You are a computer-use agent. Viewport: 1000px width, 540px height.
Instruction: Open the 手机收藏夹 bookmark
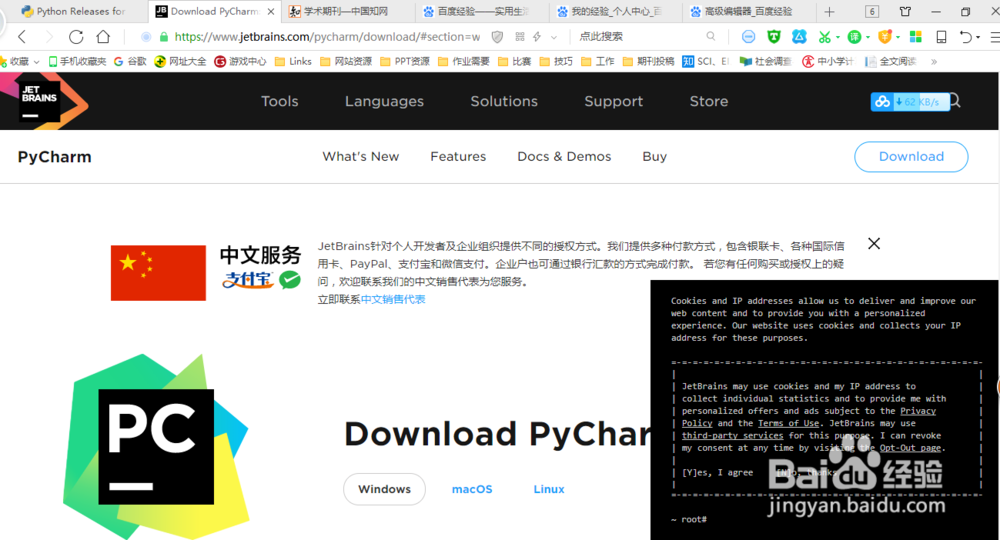click(77, 61)
